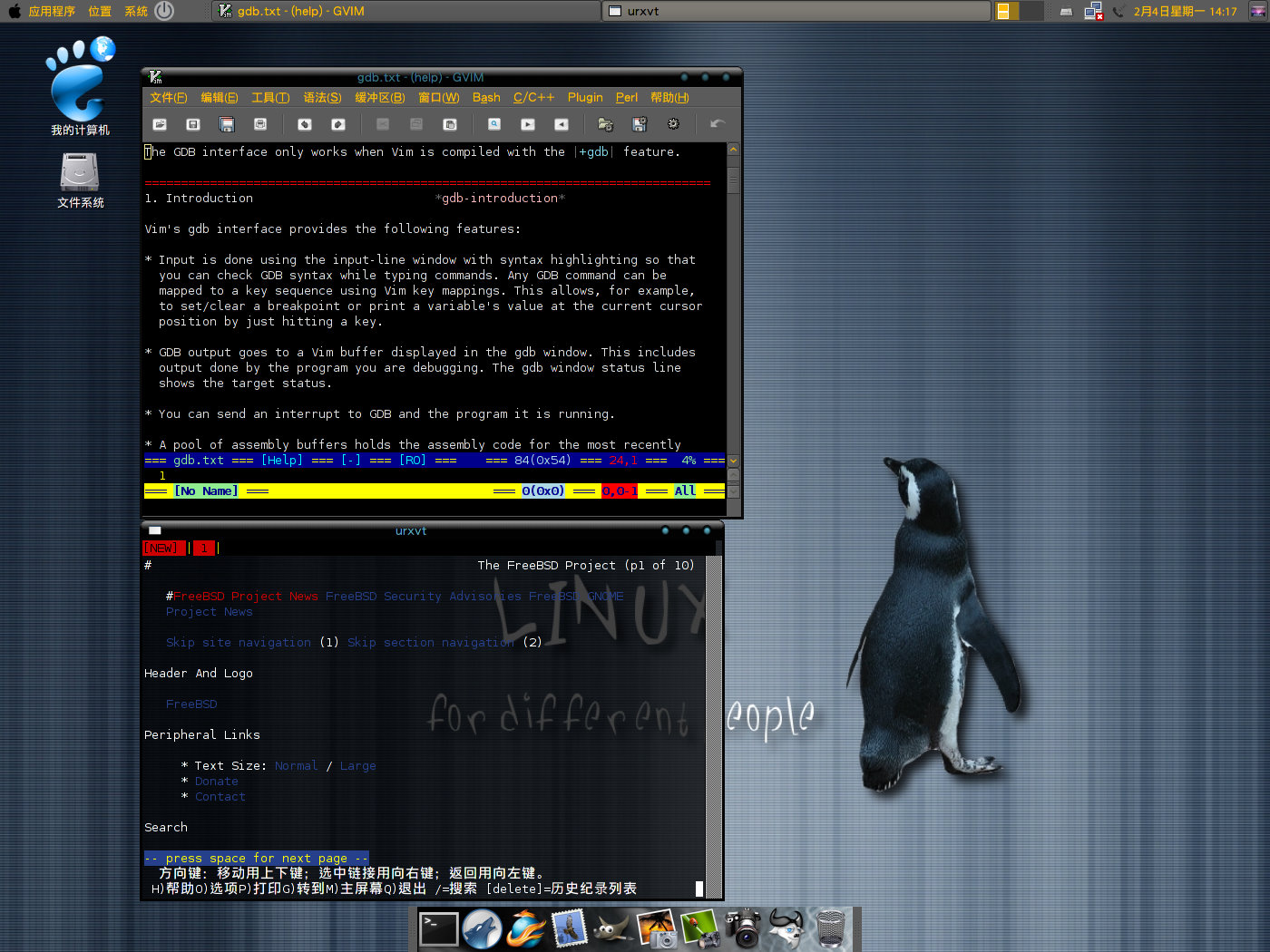Open 应用程序 menu in top panel
The width and height of the screenshot is (1270, 952).
(52, 12)
